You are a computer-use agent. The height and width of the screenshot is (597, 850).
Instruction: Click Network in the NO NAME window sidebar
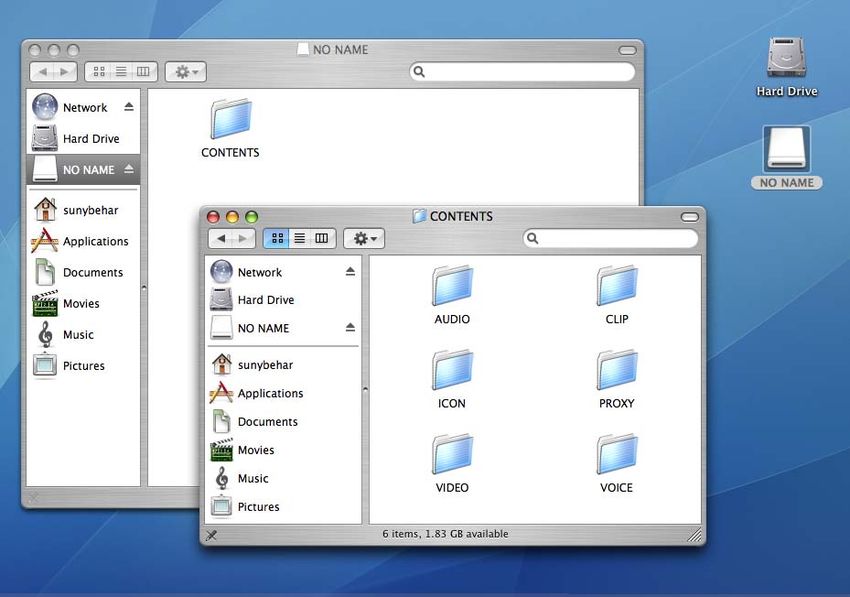[85, 107]
